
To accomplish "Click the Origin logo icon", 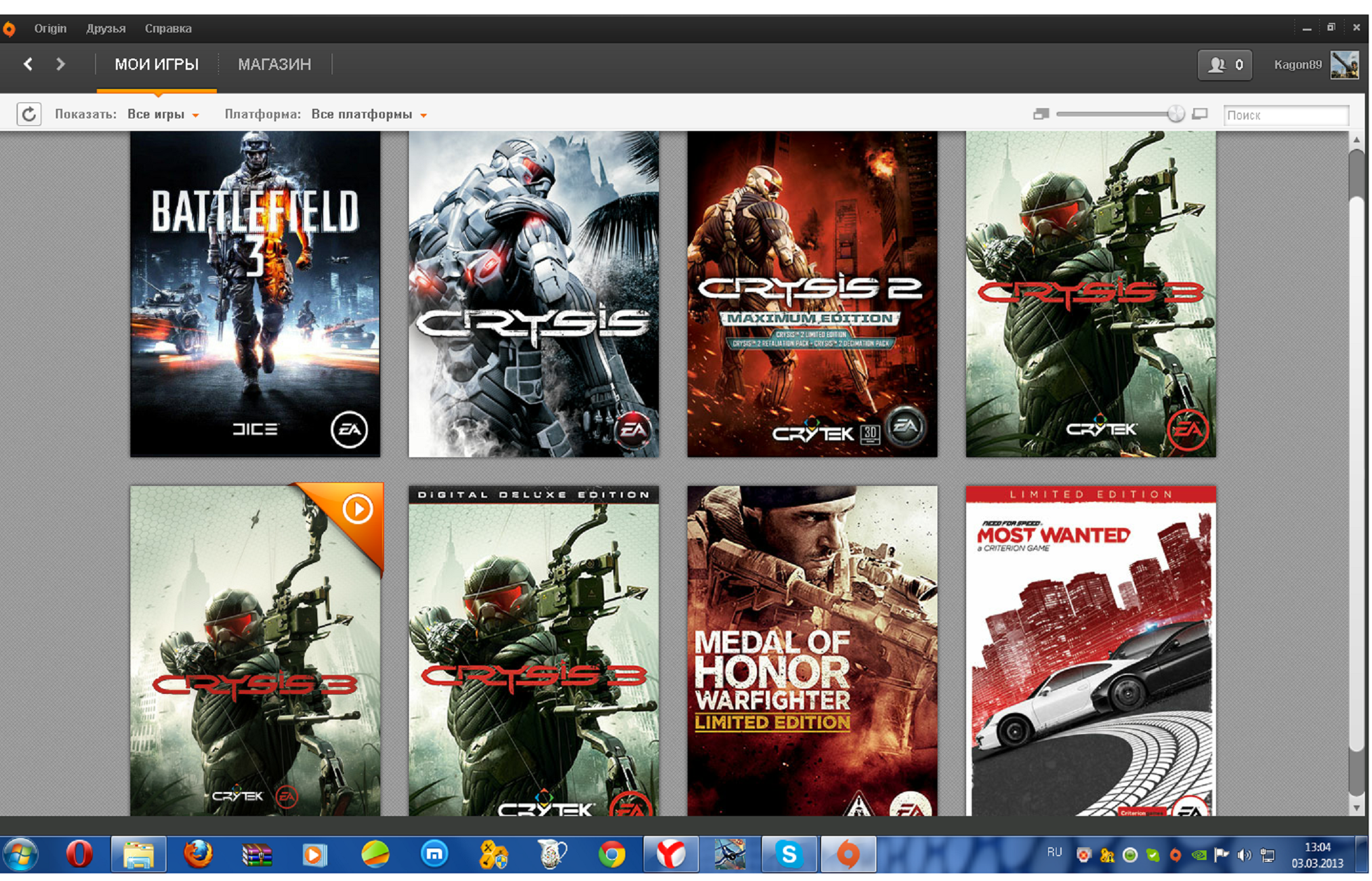I will [x=10, y=29].
